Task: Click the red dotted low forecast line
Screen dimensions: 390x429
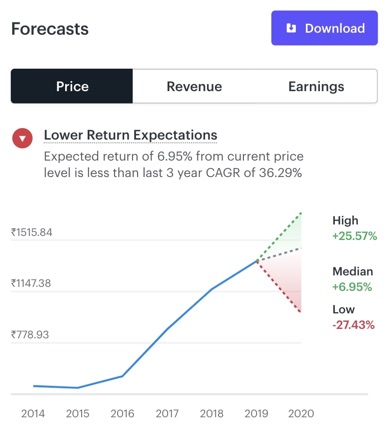Action: click(279, 287)
